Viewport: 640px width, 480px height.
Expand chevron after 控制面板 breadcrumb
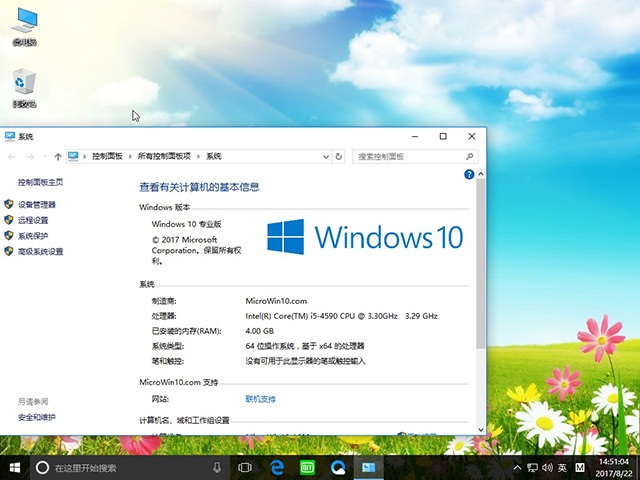(x=130, y=157)
